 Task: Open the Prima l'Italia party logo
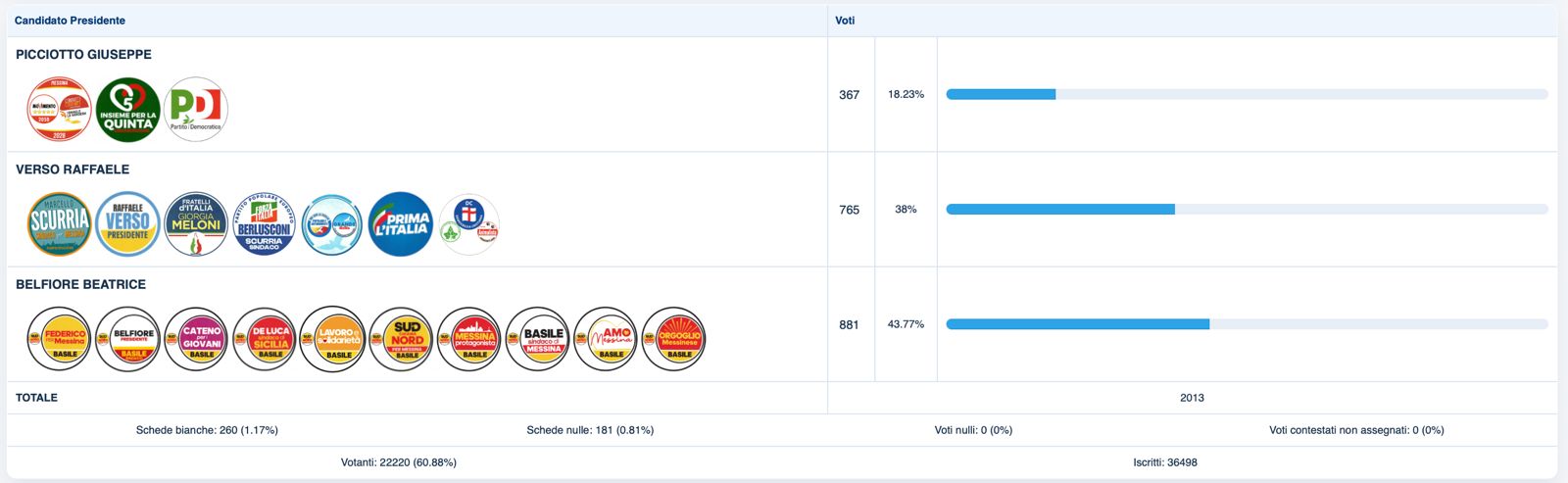point(401,224)
